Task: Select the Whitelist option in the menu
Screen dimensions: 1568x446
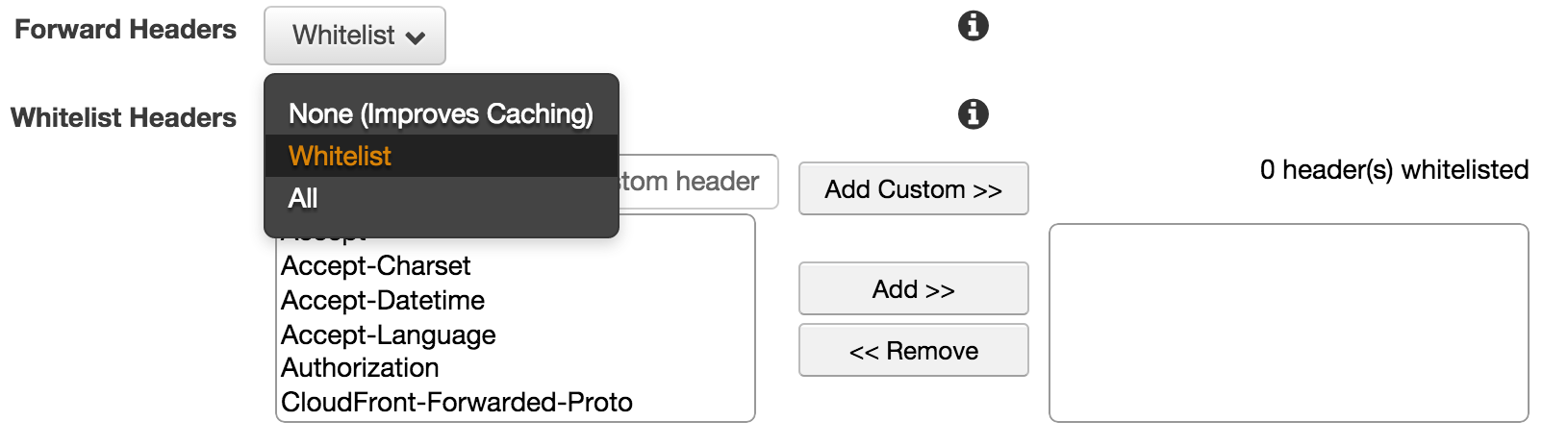Action: 341,157
